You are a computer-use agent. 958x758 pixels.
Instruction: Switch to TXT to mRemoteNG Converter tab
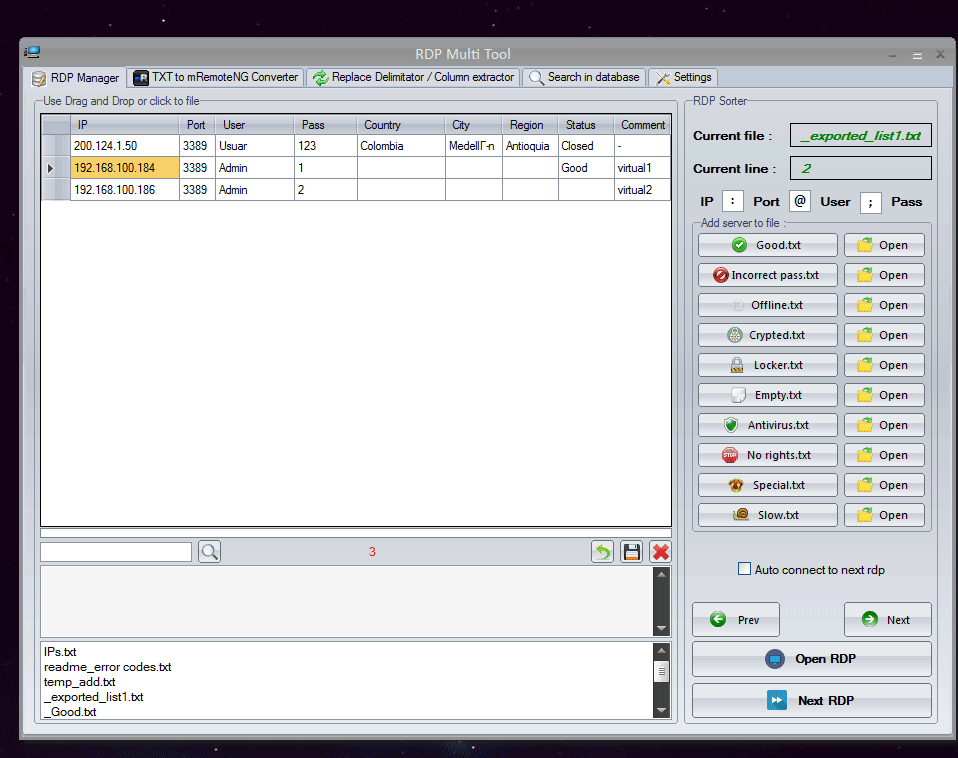click(x=216, y=77)
